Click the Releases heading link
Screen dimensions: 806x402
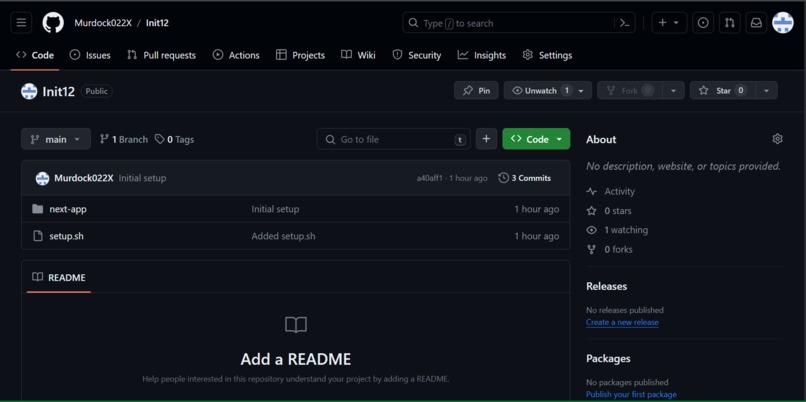click(x=607, y=286)
